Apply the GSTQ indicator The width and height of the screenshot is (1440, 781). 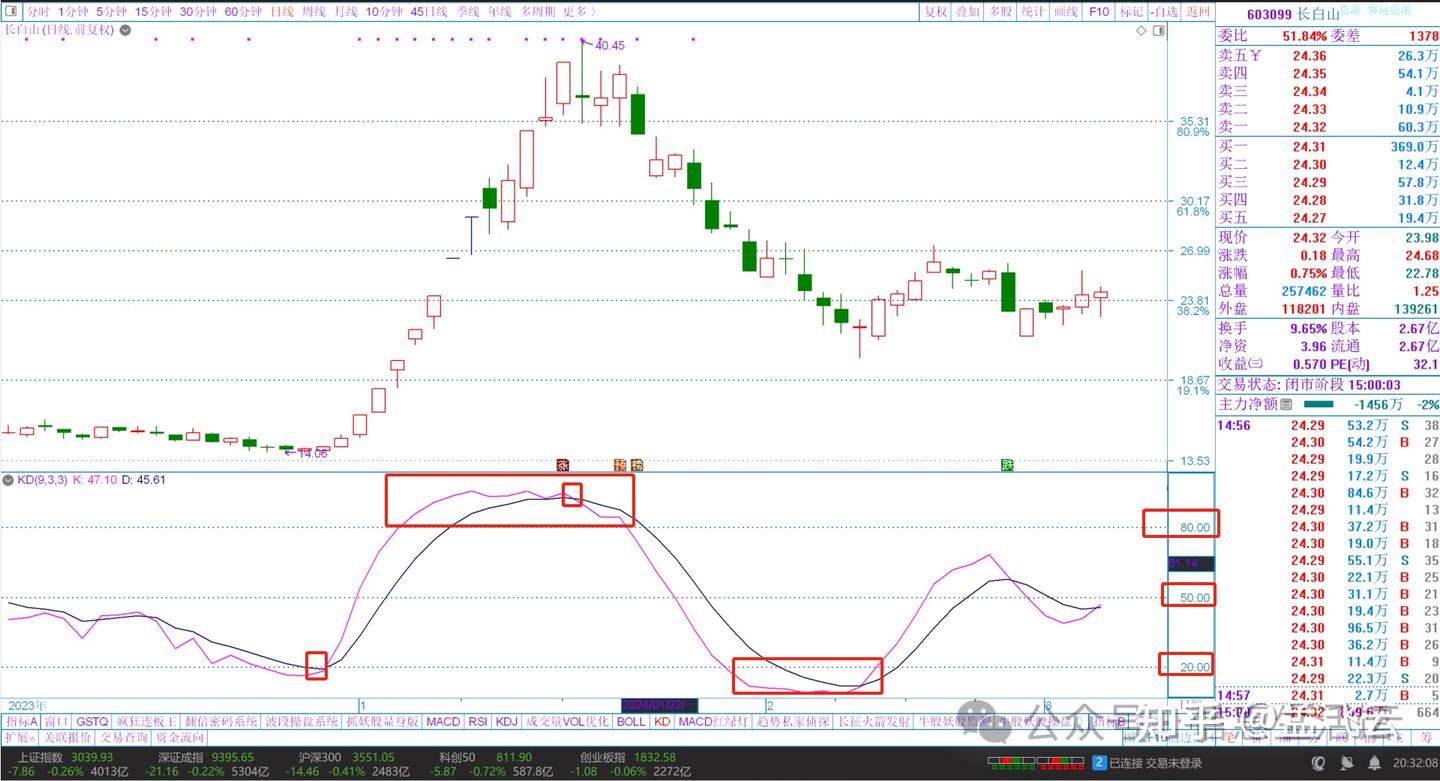coord(92,721)
